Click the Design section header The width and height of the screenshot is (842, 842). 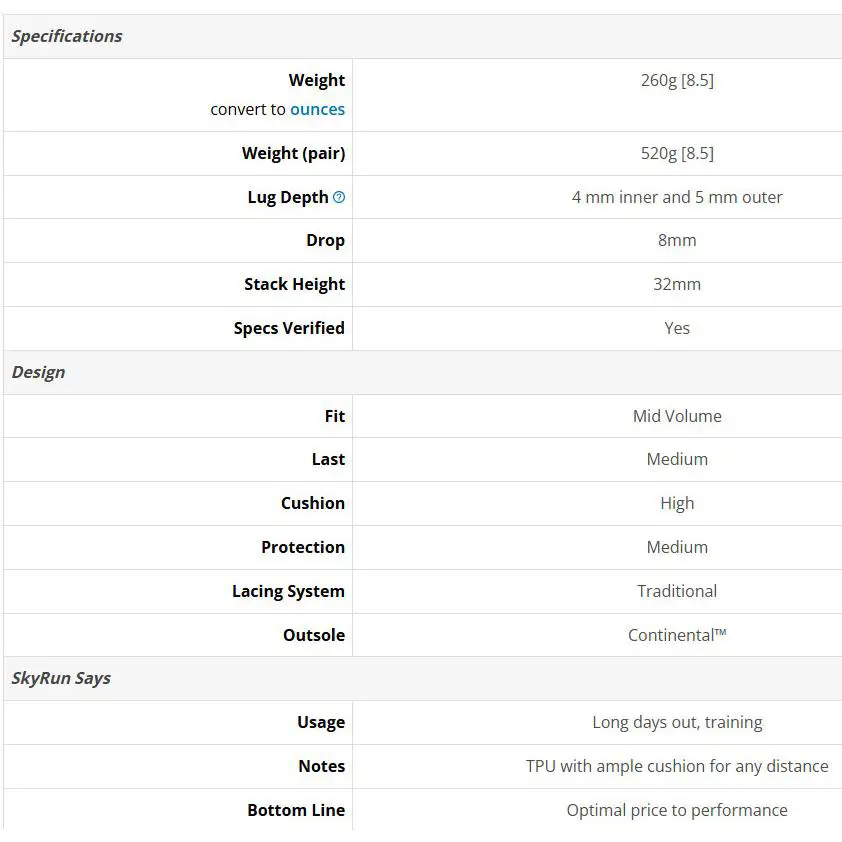(38, 372)
